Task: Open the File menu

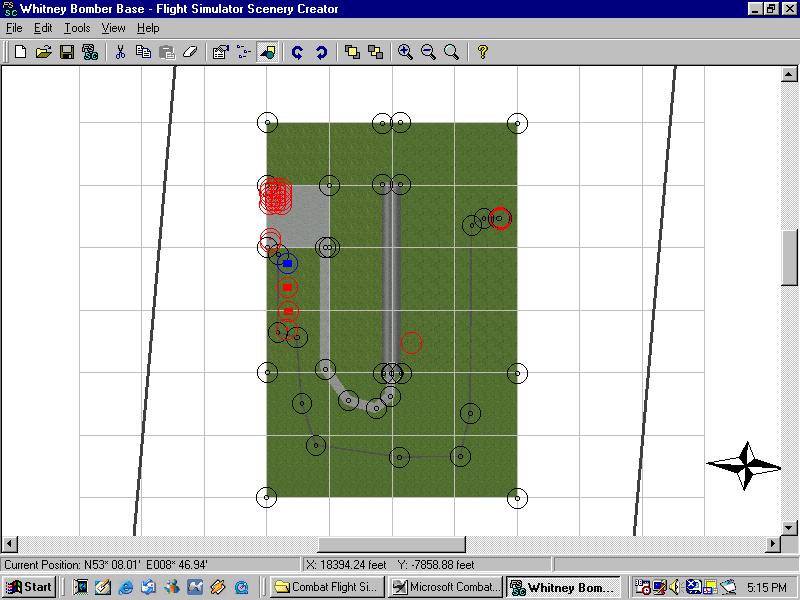Action: 14,28
